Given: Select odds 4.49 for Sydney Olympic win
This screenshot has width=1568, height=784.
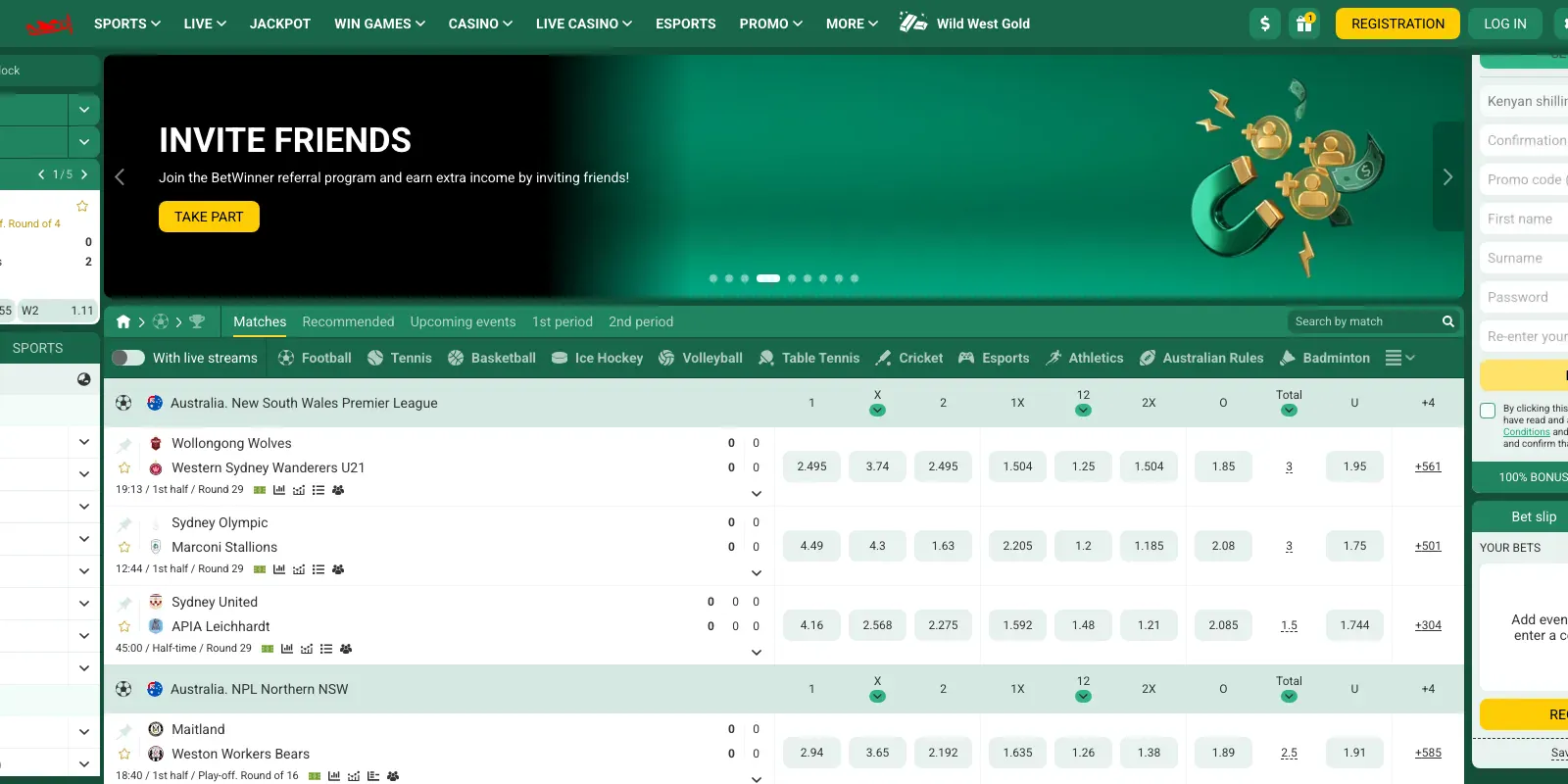Looking at the screenshot, I should click(x=811, y=546).
